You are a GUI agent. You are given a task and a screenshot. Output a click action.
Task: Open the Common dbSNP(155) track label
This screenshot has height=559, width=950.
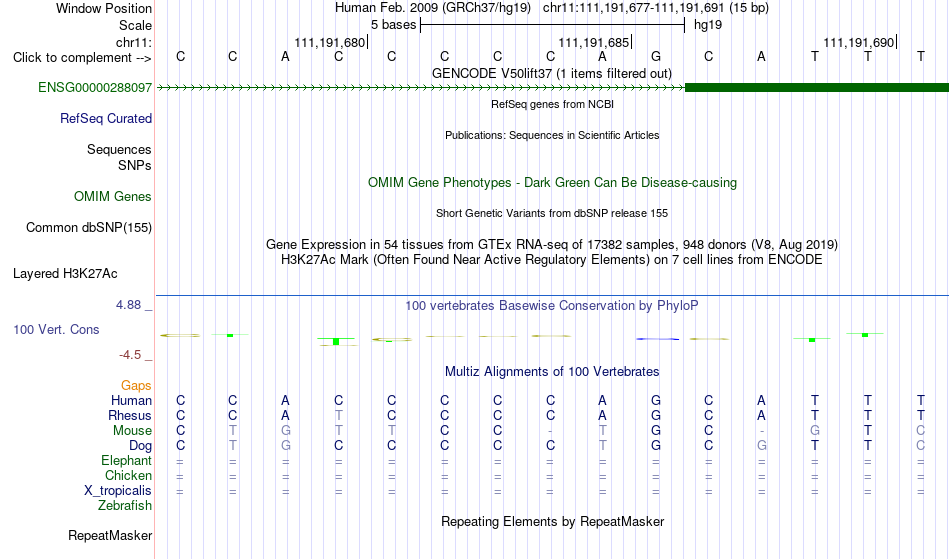tap(88, 227)
